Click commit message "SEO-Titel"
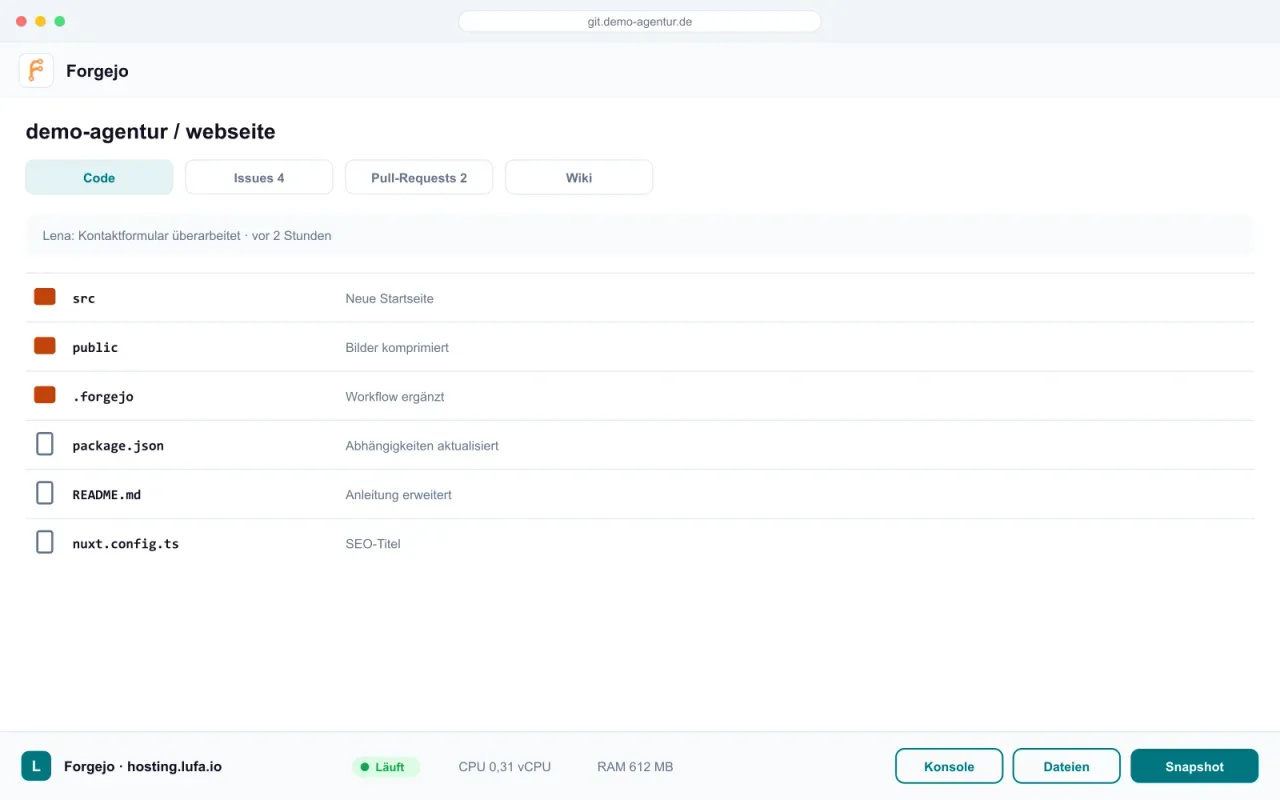1280x800 pixels. (373, 543)
